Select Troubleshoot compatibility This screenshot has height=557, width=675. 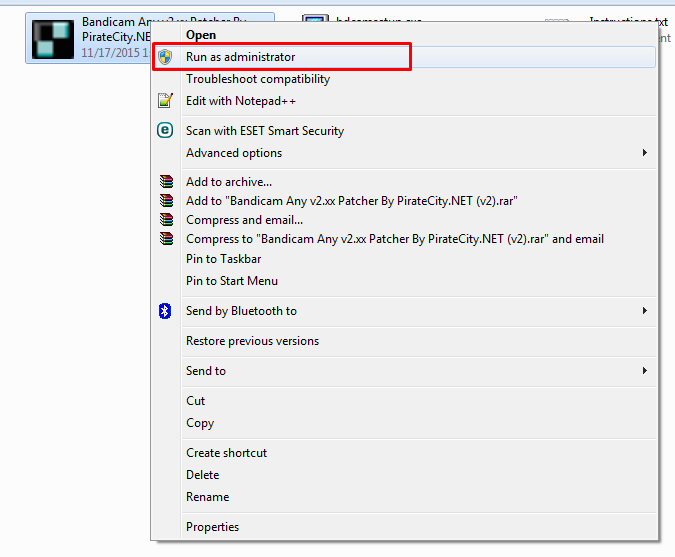[x=258, y=79]
